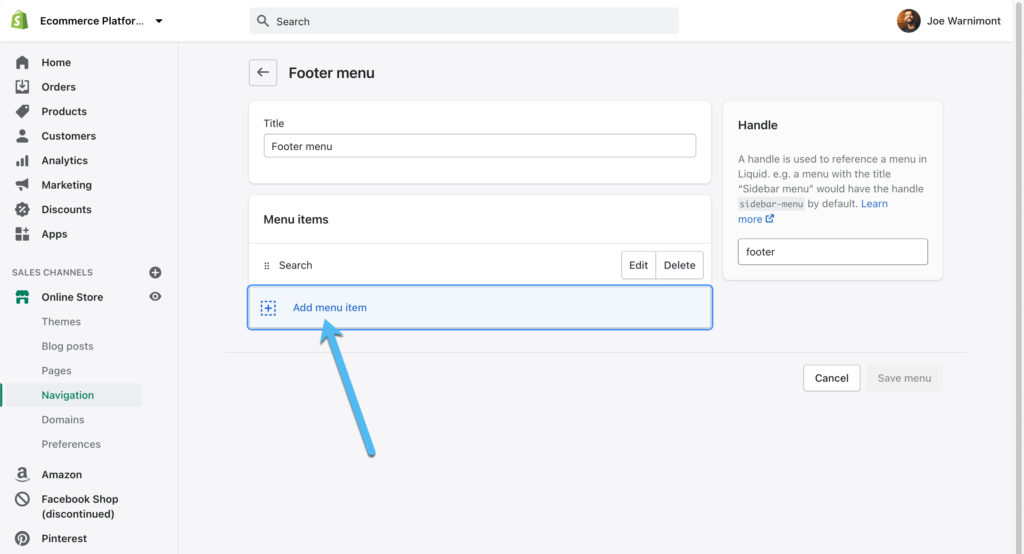Delete the Search menu item
The width and height of the screenshot is (1024, 554).
pyautogui.click(x=679, y=265)
